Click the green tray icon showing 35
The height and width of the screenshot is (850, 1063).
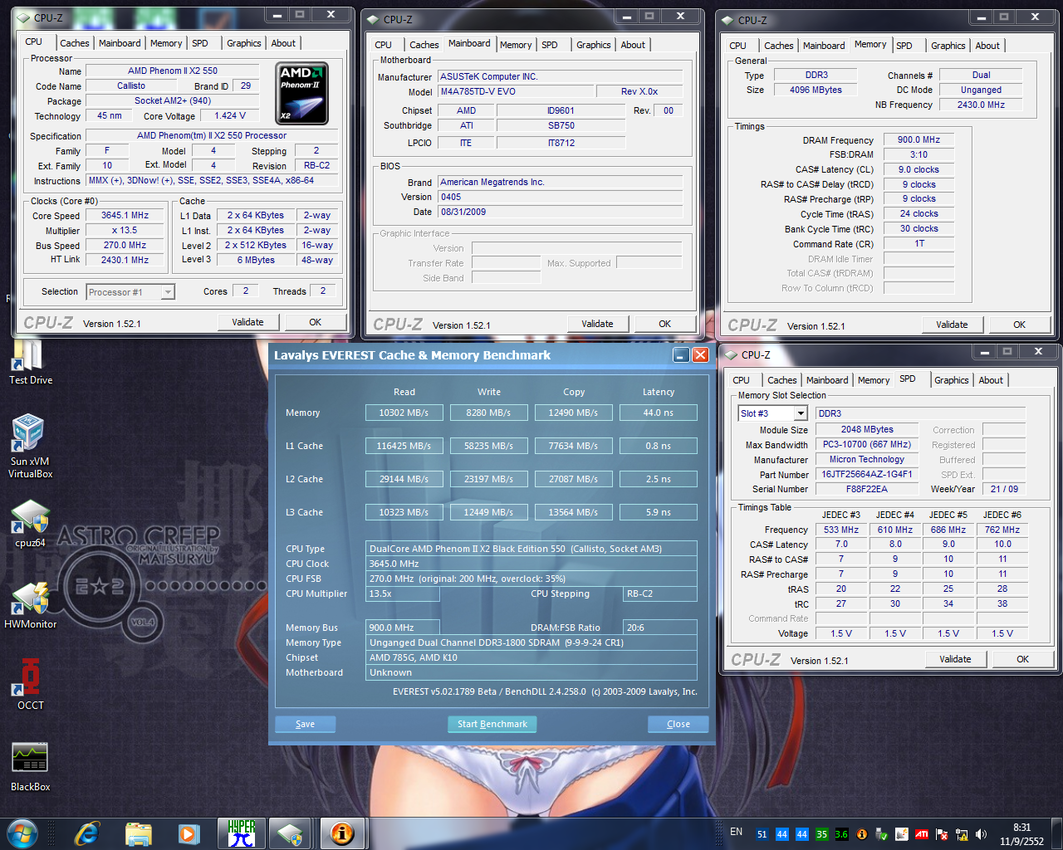822,834
